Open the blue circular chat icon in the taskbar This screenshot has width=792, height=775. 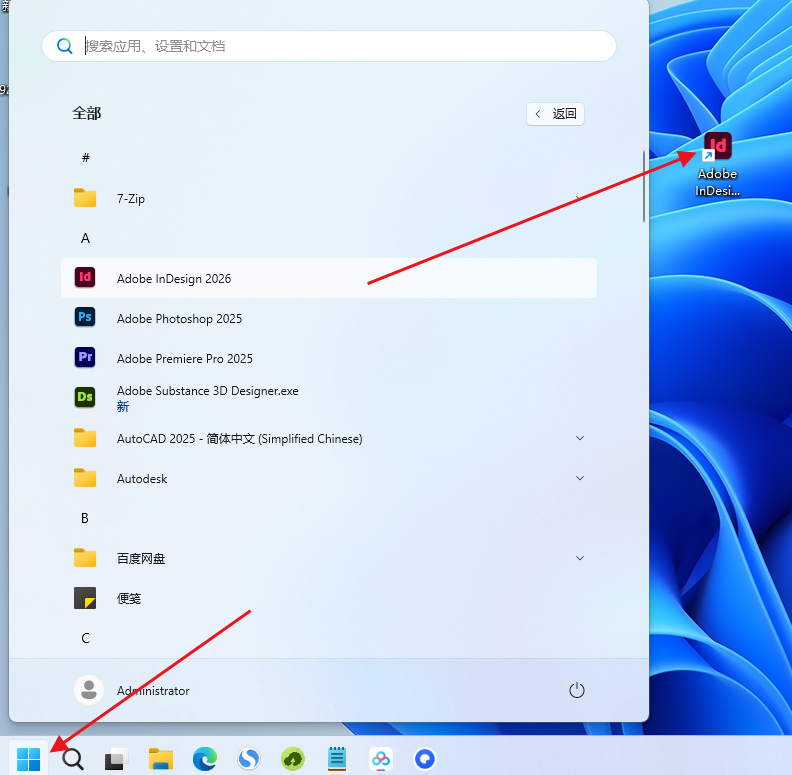pyautogui.click(x=425, y=759)
